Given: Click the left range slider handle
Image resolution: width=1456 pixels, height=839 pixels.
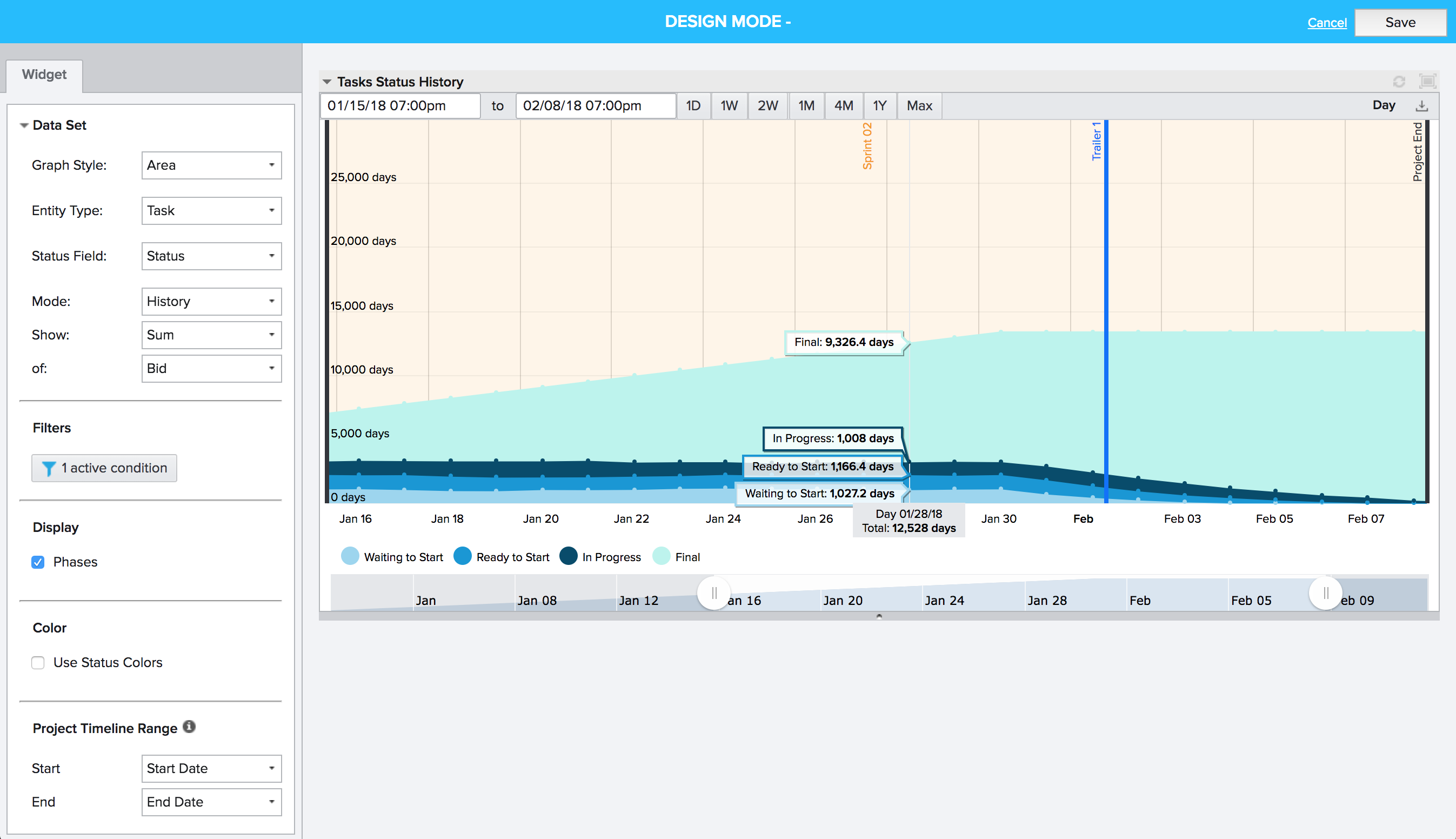Looking at the screenshot, I should coord(713,593).
